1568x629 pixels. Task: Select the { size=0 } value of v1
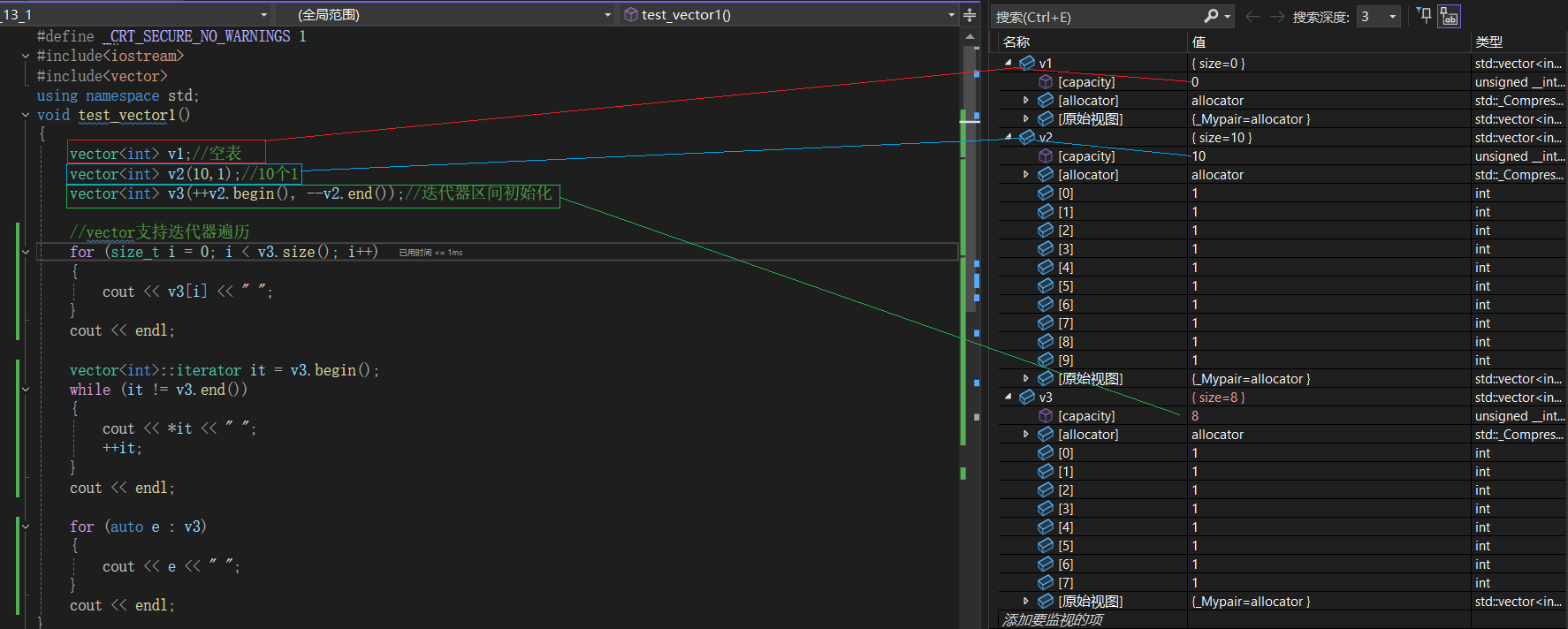click(1218, 63)
